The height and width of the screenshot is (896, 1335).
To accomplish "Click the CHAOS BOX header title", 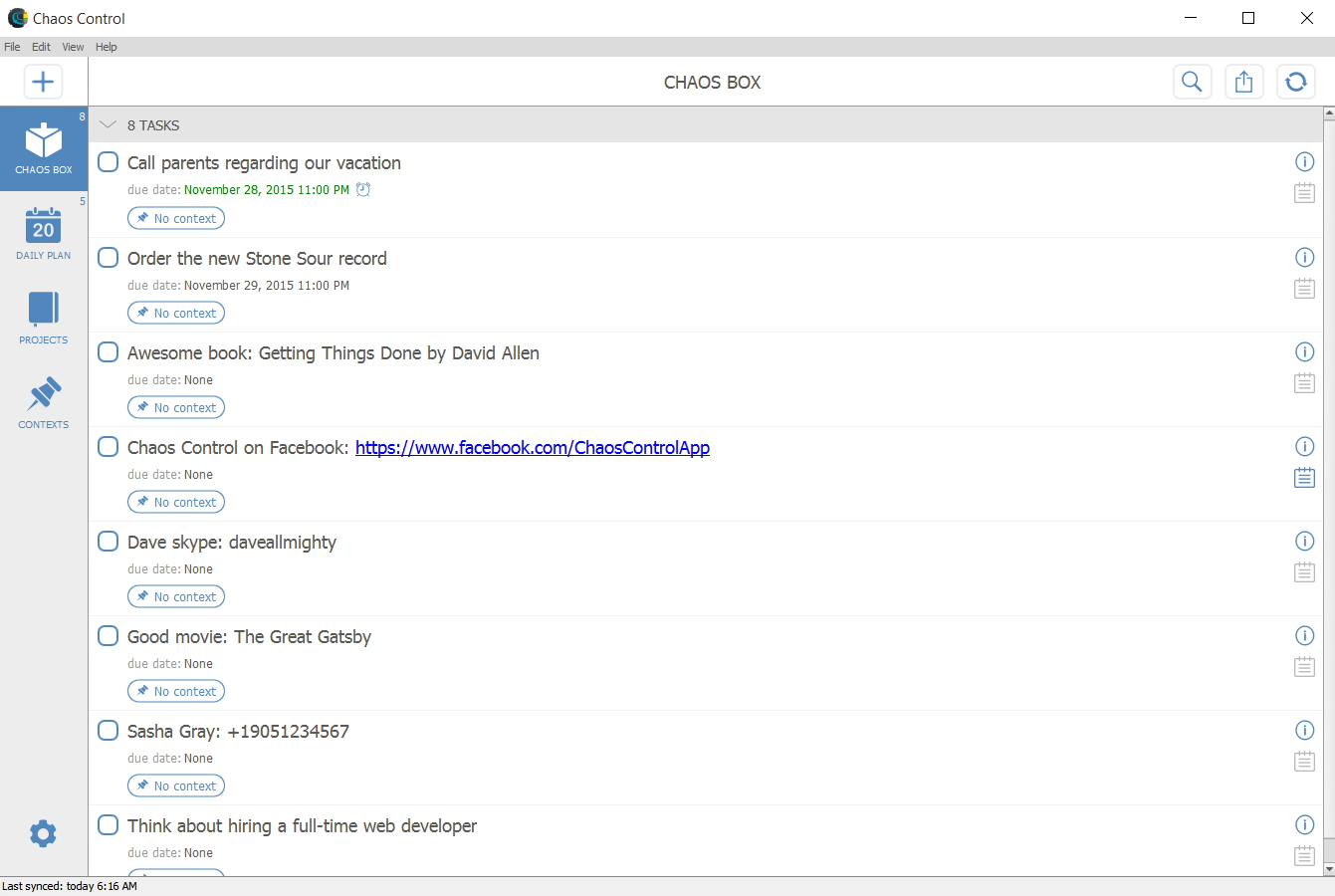I will [712, 83].
